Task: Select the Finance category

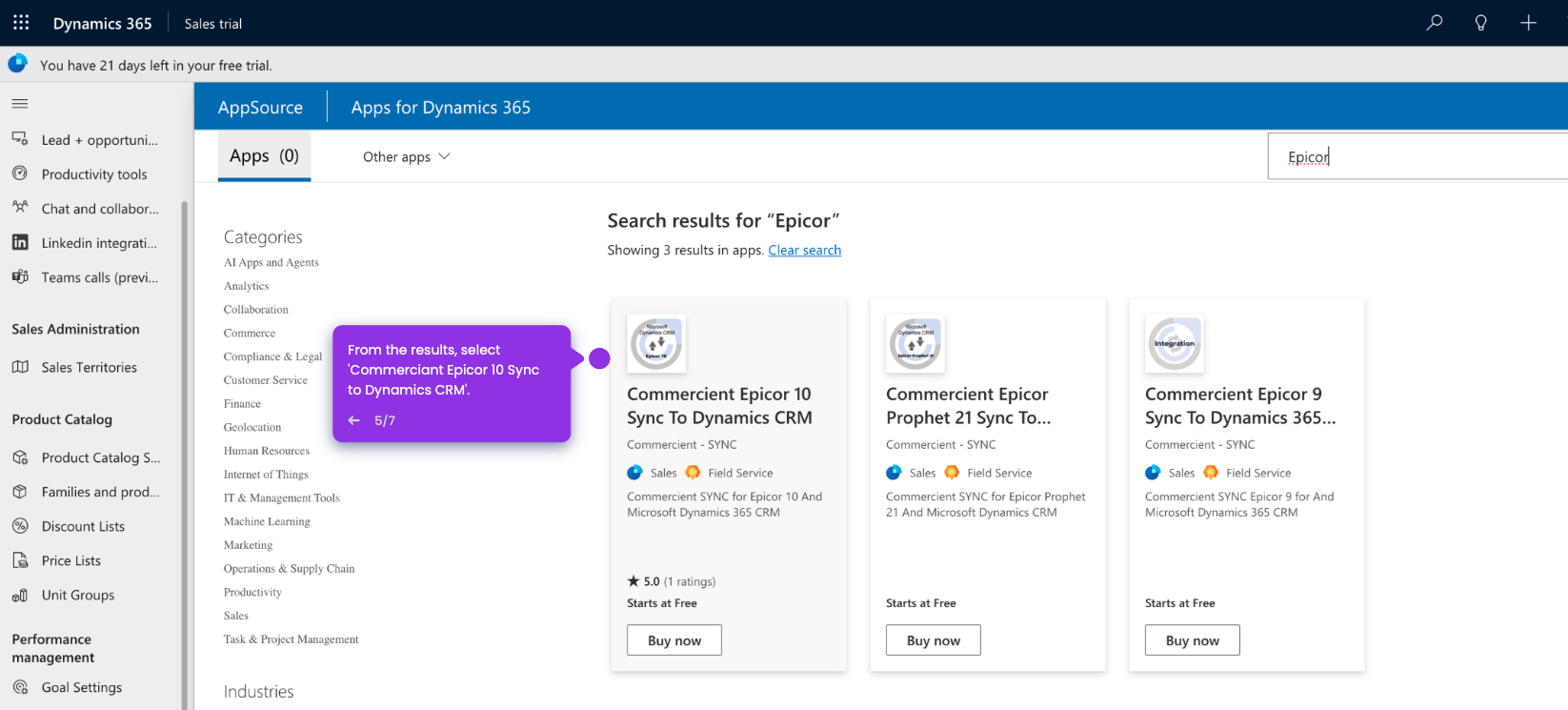Action: point(242,404)
